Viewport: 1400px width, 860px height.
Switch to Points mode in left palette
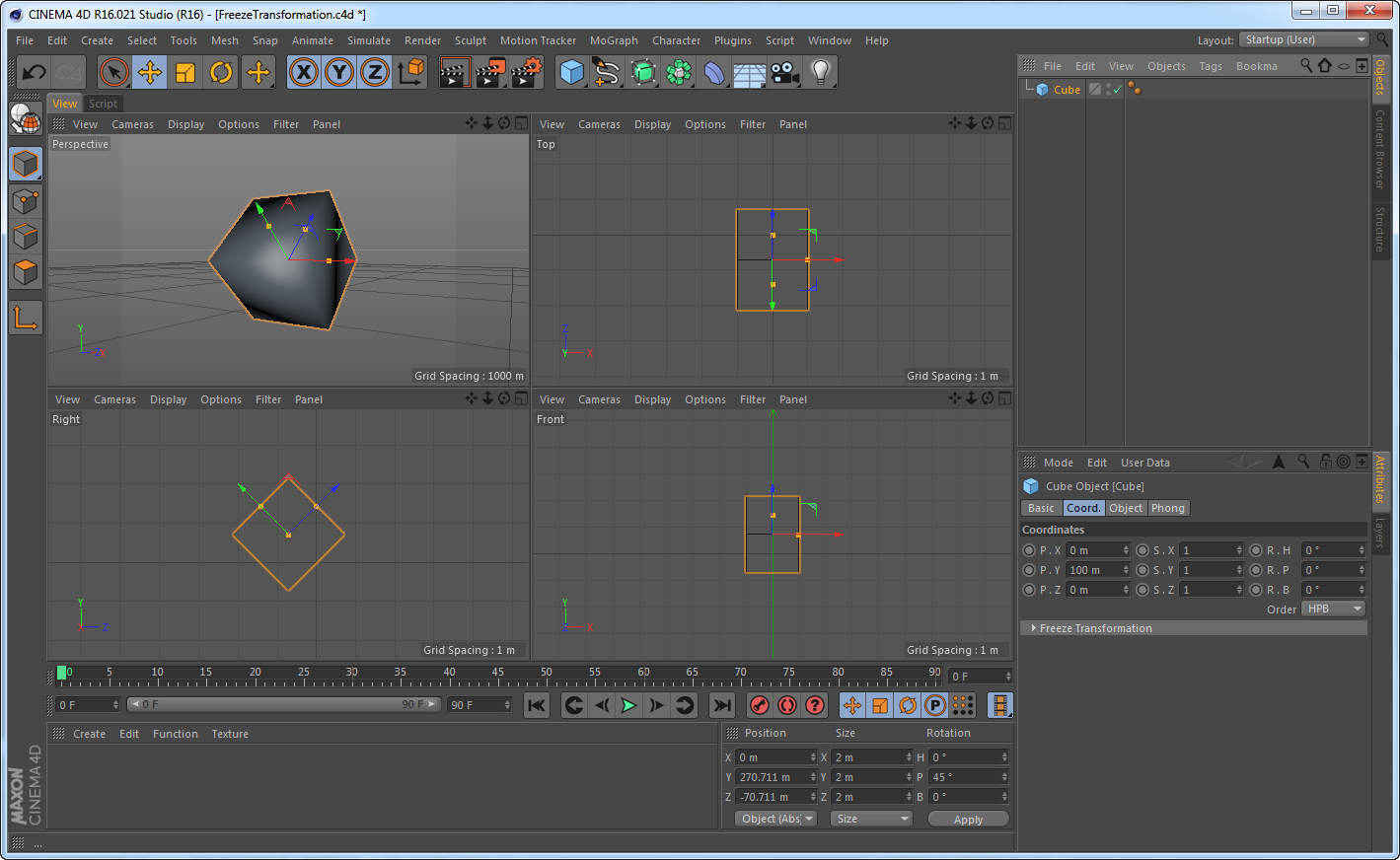26,200
